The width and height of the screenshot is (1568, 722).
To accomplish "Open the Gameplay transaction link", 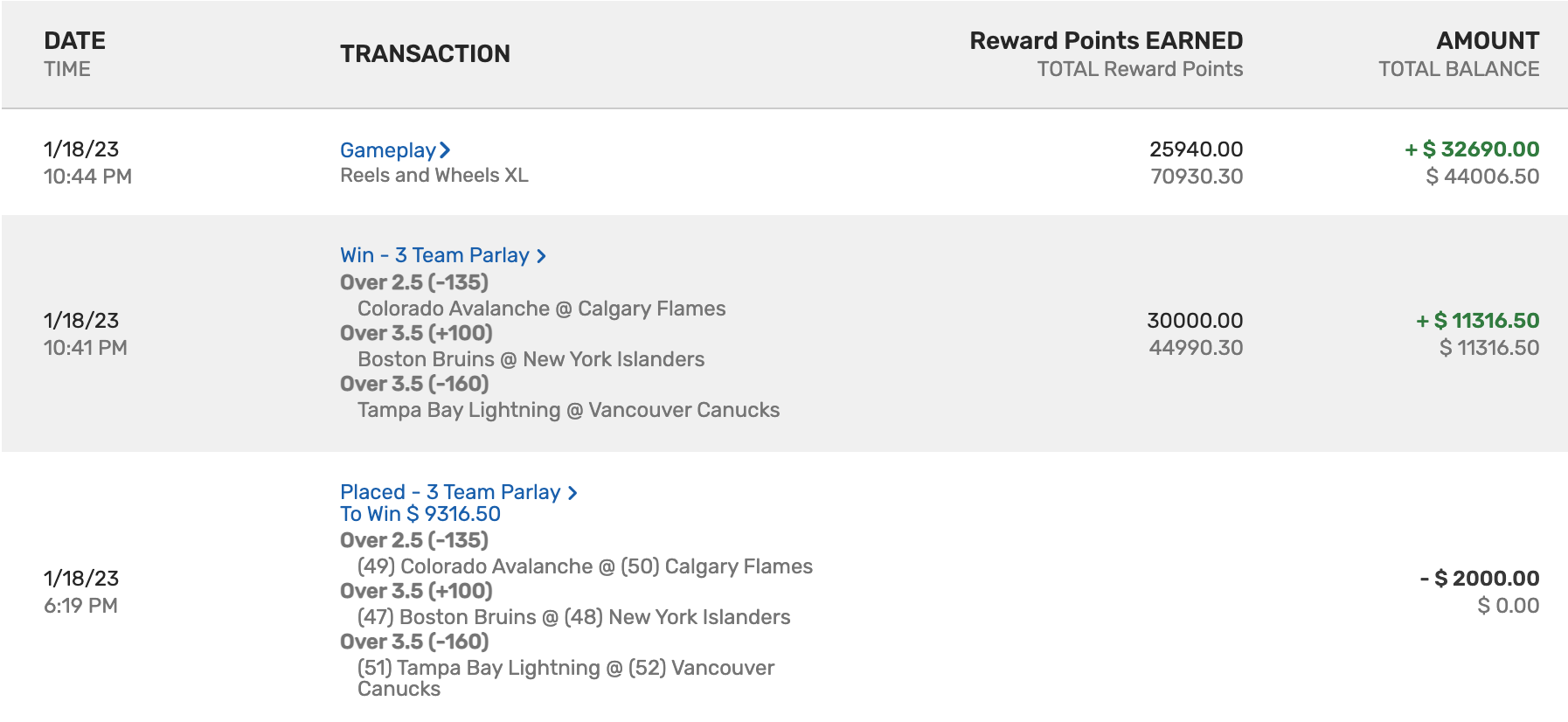I will tap(387, 150).
